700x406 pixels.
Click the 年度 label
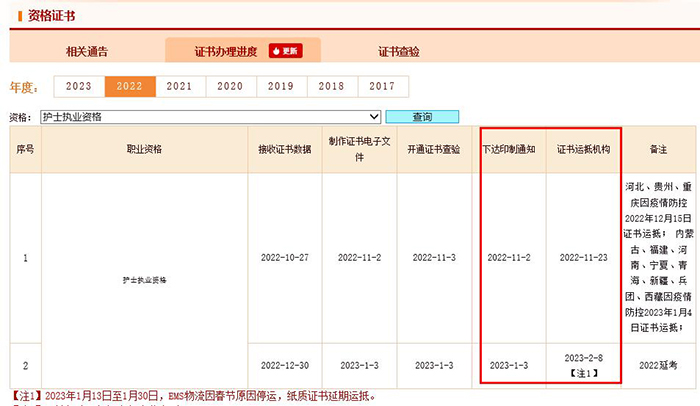coord(24,88)
